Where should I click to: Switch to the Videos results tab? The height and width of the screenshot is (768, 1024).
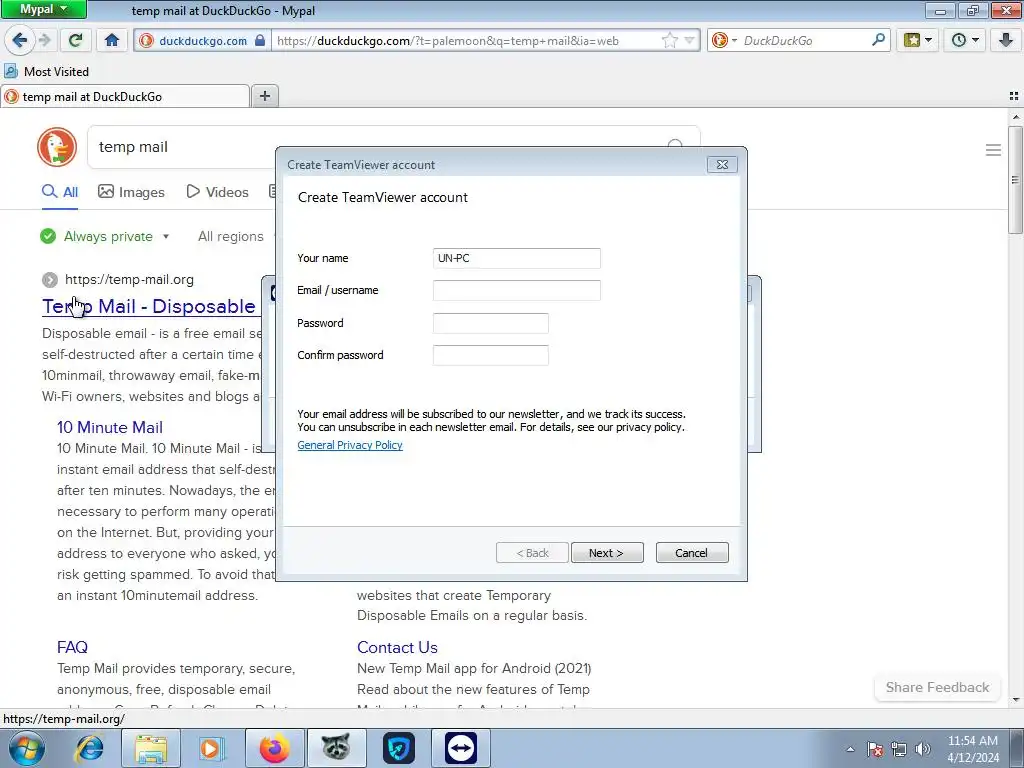217,192
